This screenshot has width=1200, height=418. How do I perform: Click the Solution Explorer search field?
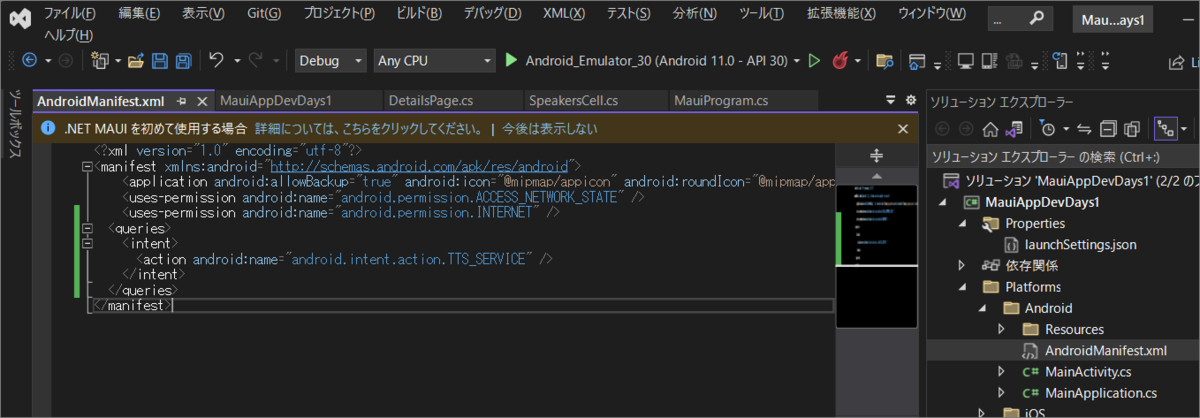1062,157
